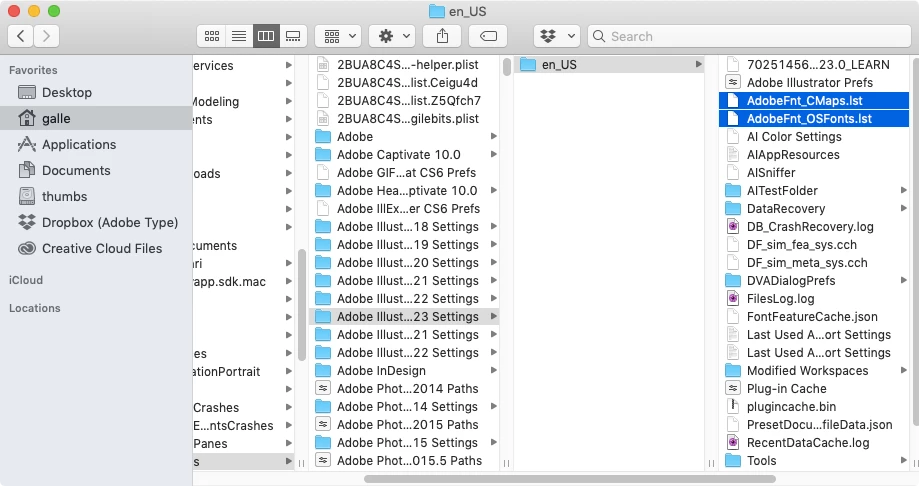Select FontFeatureCache.json file
919x486 pixels.
(x=814, y=317)
